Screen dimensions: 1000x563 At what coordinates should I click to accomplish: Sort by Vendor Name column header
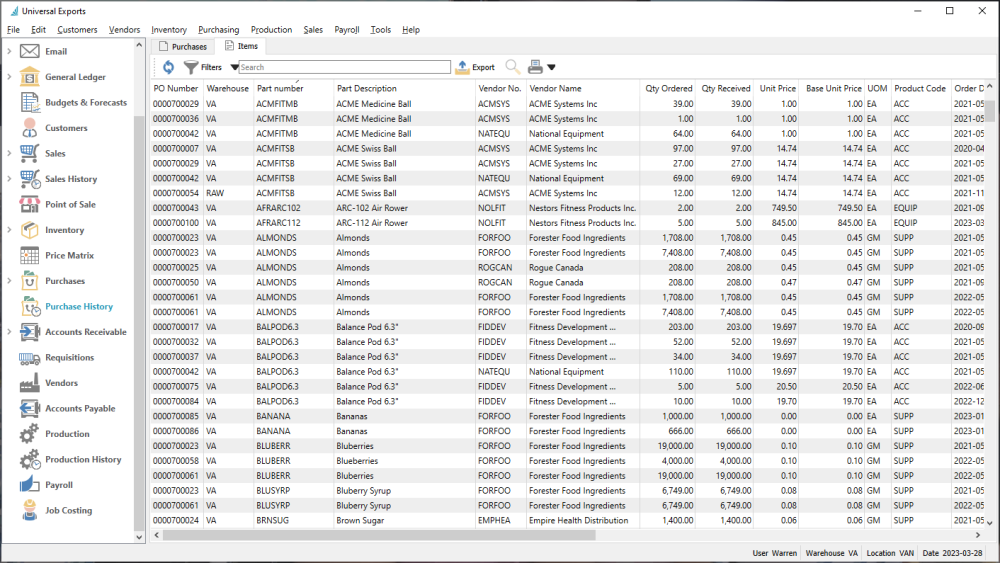(x=582, y=88)
